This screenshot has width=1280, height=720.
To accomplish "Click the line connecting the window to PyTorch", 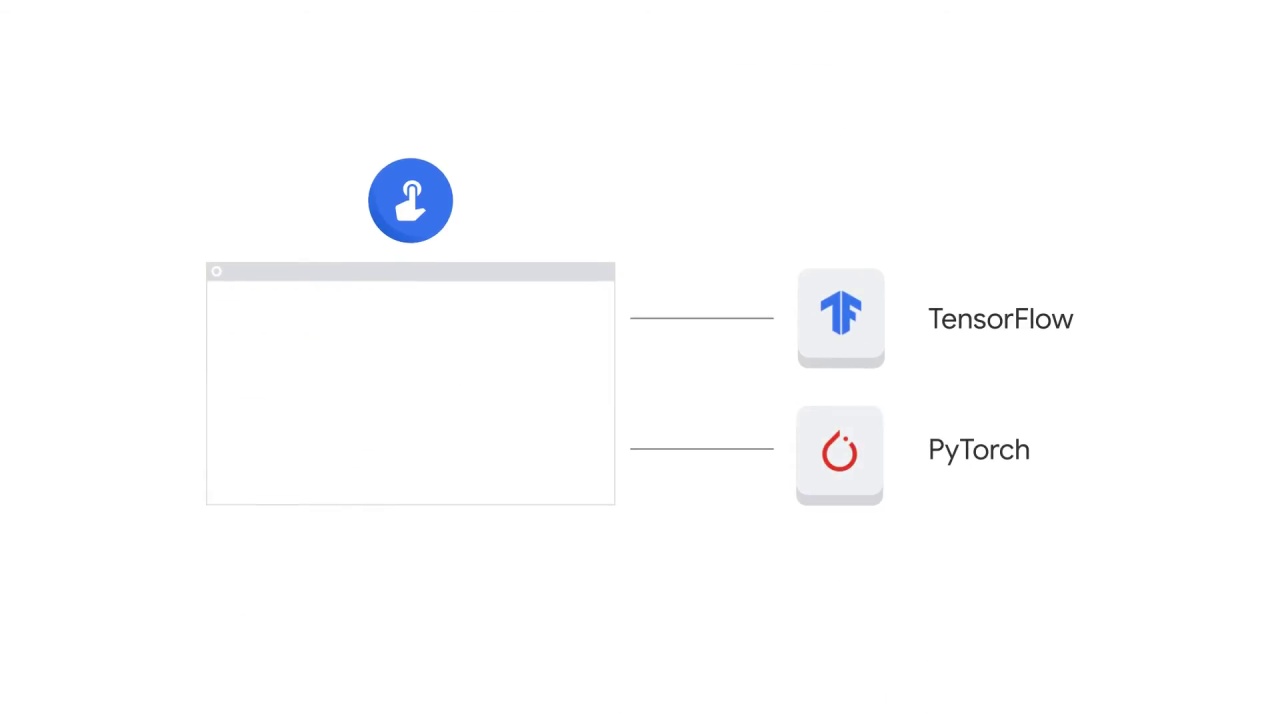I will click(701, 449).
